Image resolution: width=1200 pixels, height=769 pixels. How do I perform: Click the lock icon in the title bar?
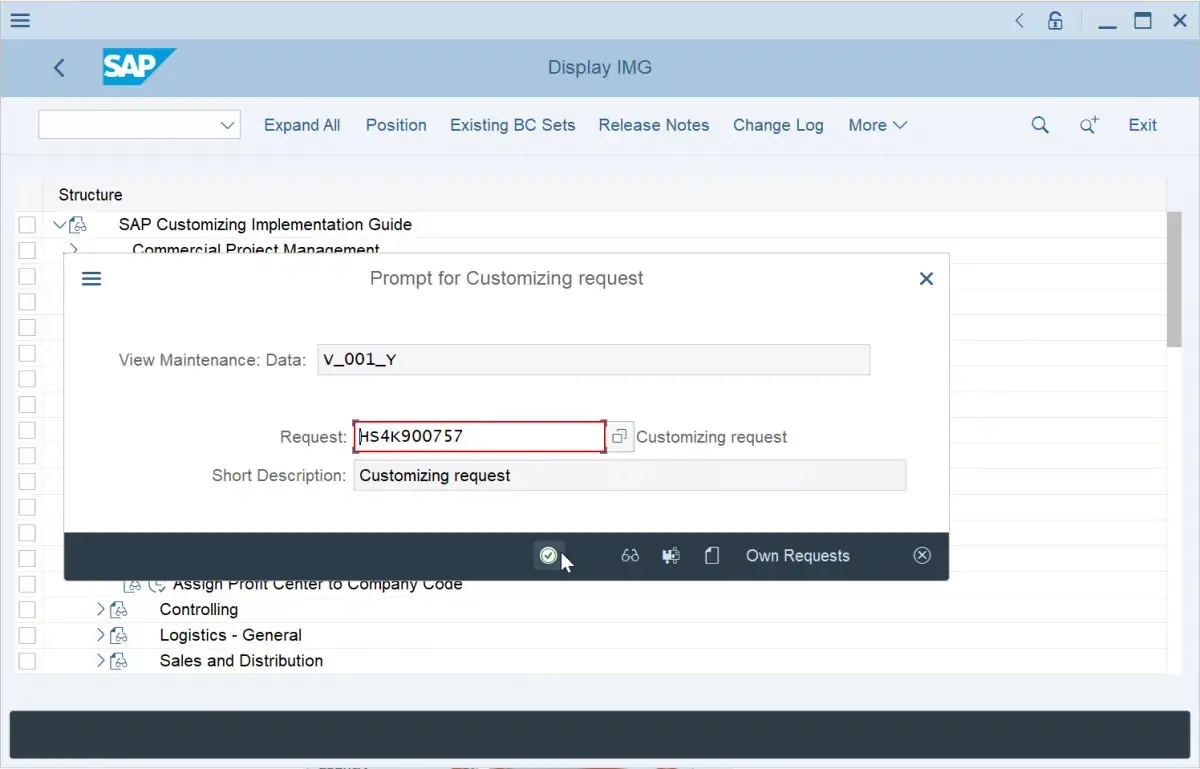click(x=1055, y=20)
